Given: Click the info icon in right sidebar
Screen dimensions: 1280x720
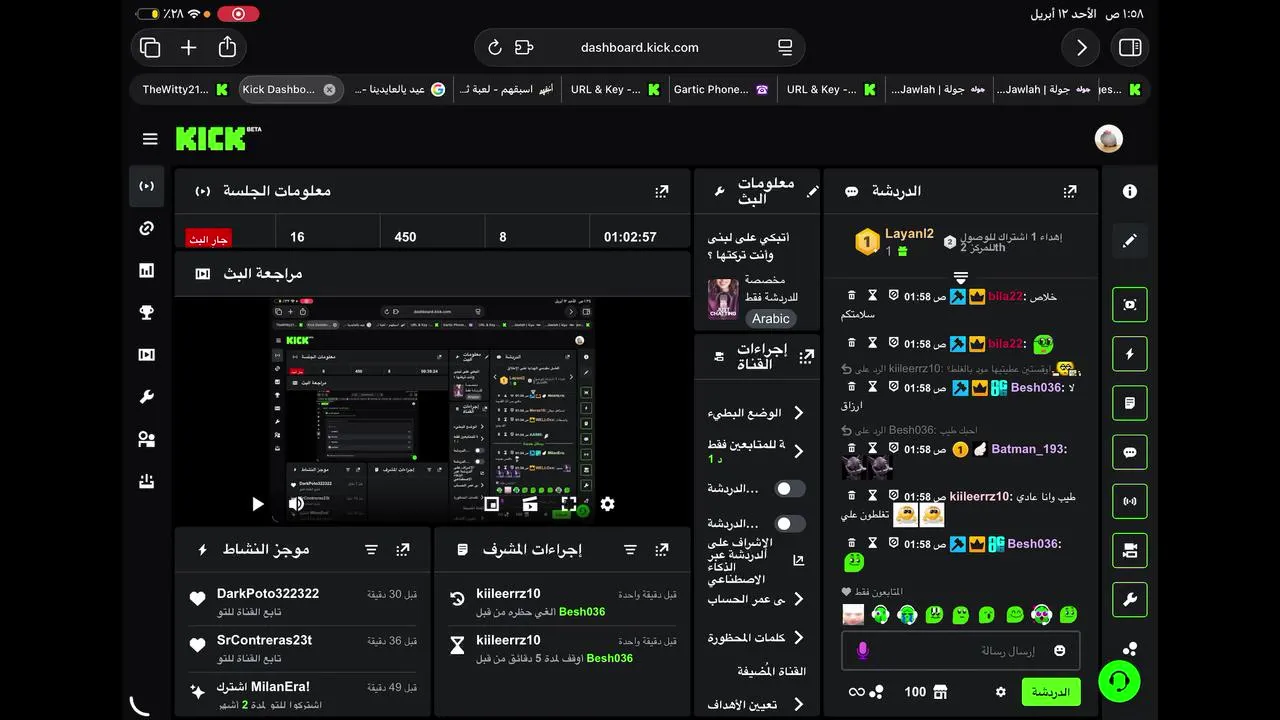Looking at the screenshot, I should [x=1130, y=191].
